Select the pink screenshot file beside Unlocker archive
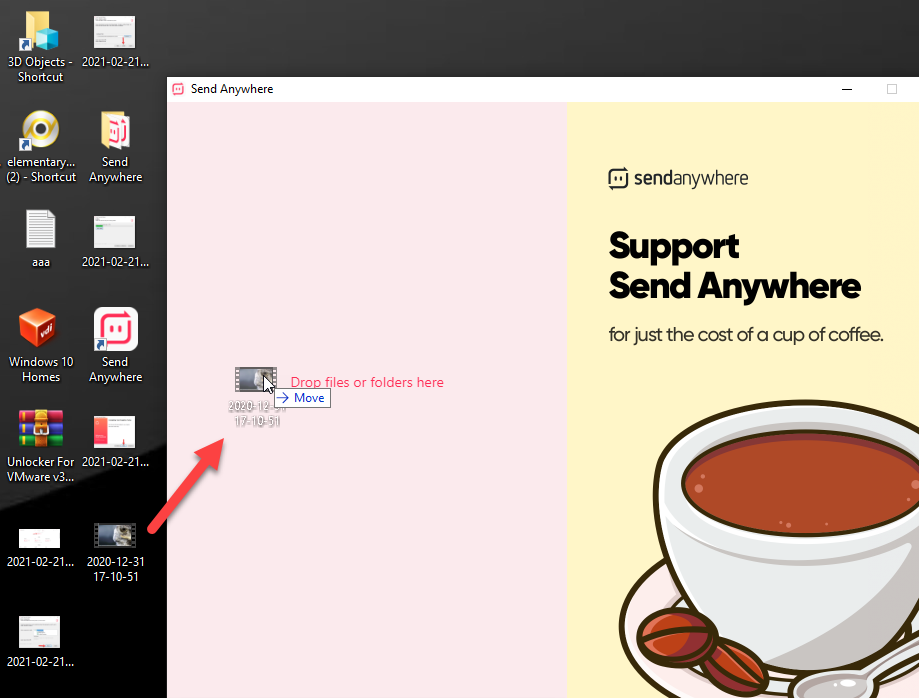This screenshot has width=919, height=698. pos(115,431)
